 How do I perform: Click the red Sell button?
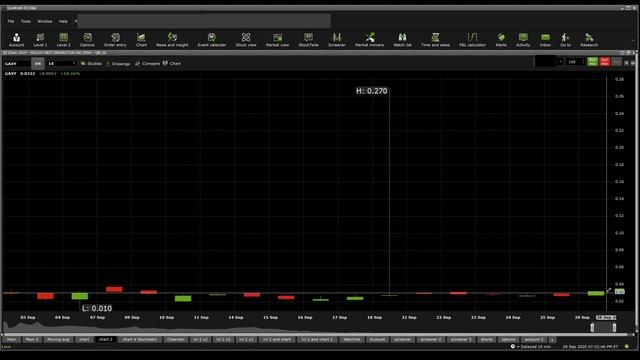tap(604, 62)
